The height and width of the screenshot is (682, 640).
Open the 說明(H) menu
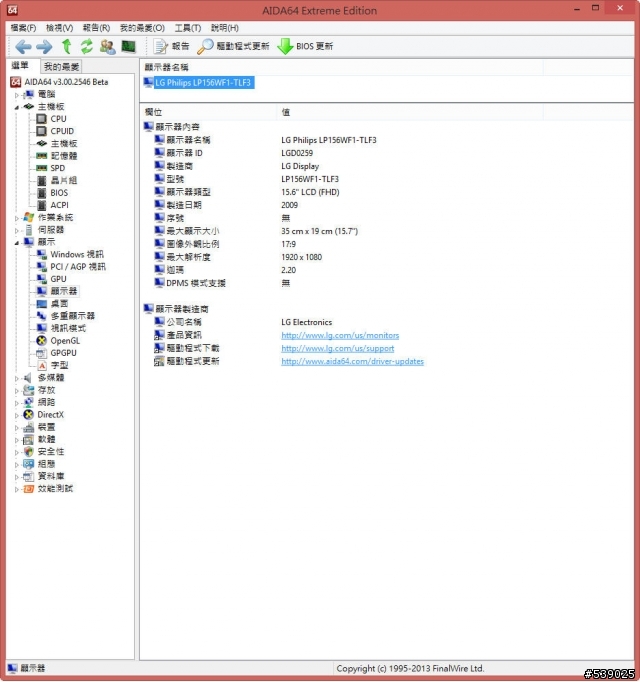pyautogui.click(x=225, y=28)
